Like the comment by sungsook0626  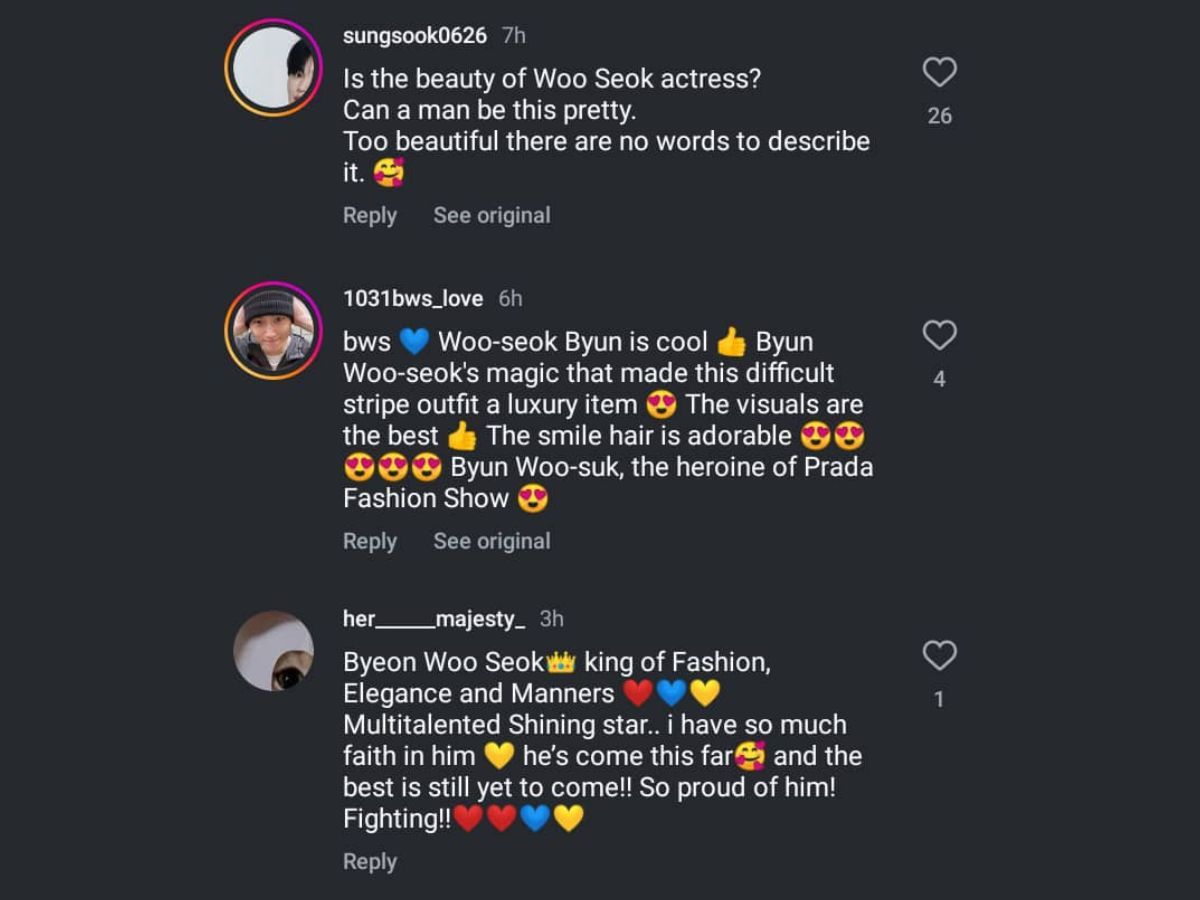click(939, 72)
